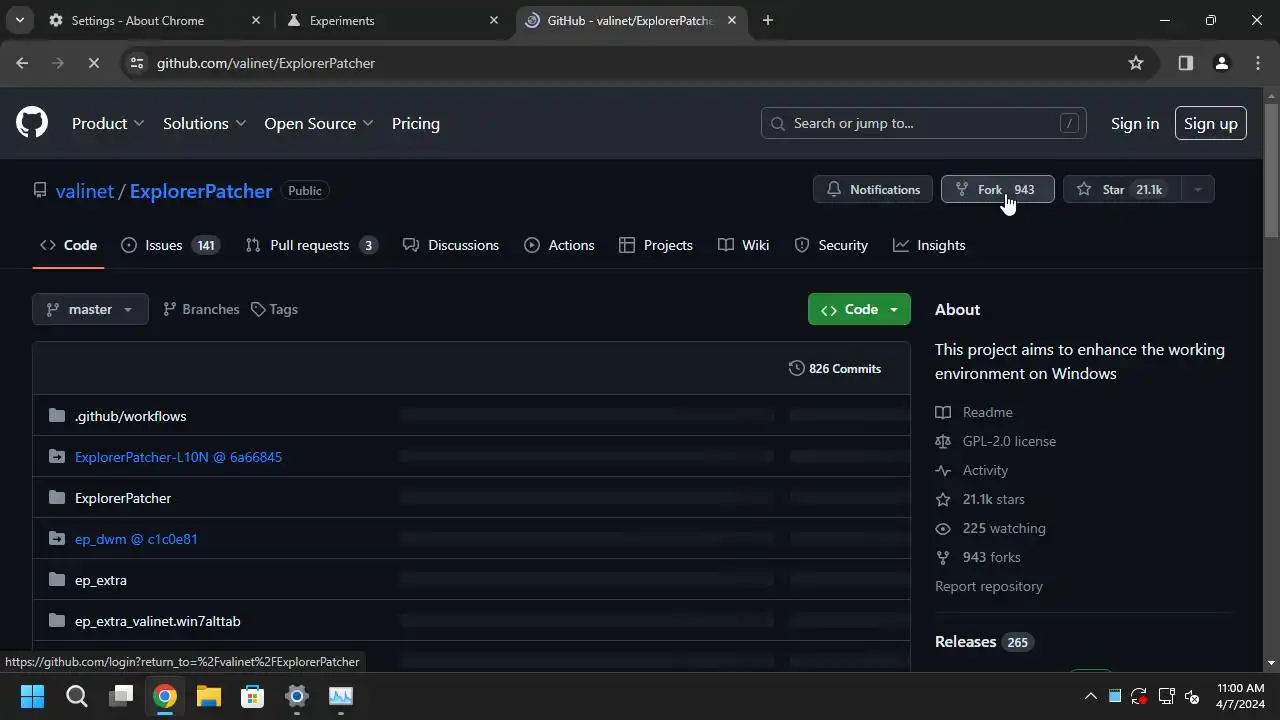View repository Branches
1280x720 pixels.
tap(201, 309)
